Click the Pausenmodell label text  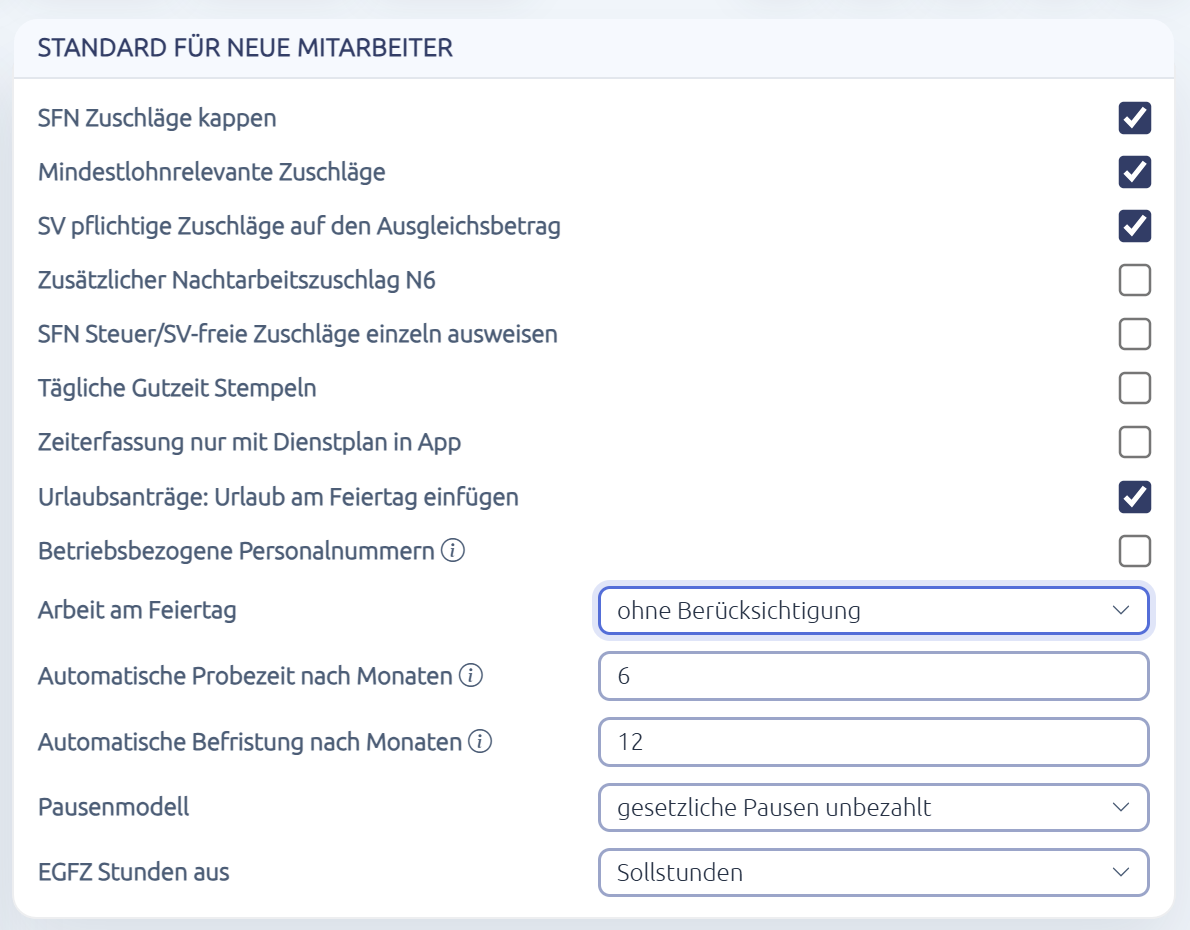coord(114,806)
